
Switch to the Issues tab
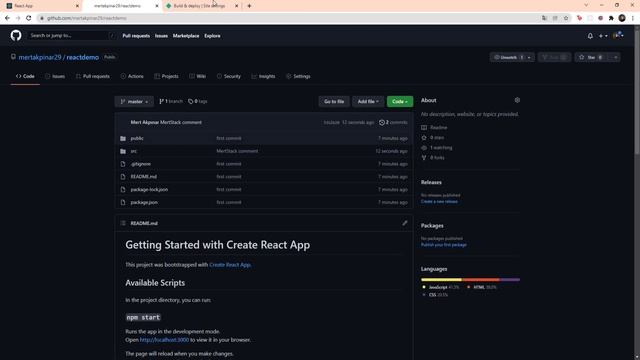click(55, 76)
